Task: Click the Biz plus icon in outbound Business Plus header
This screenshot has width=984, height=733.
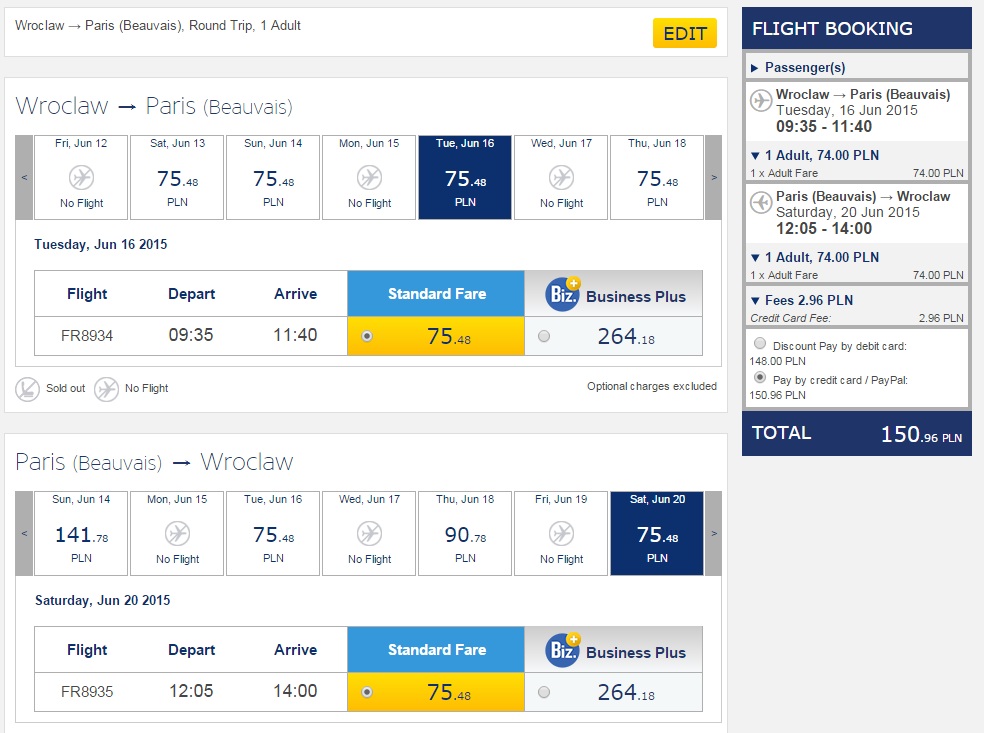Action: [563, 294]
